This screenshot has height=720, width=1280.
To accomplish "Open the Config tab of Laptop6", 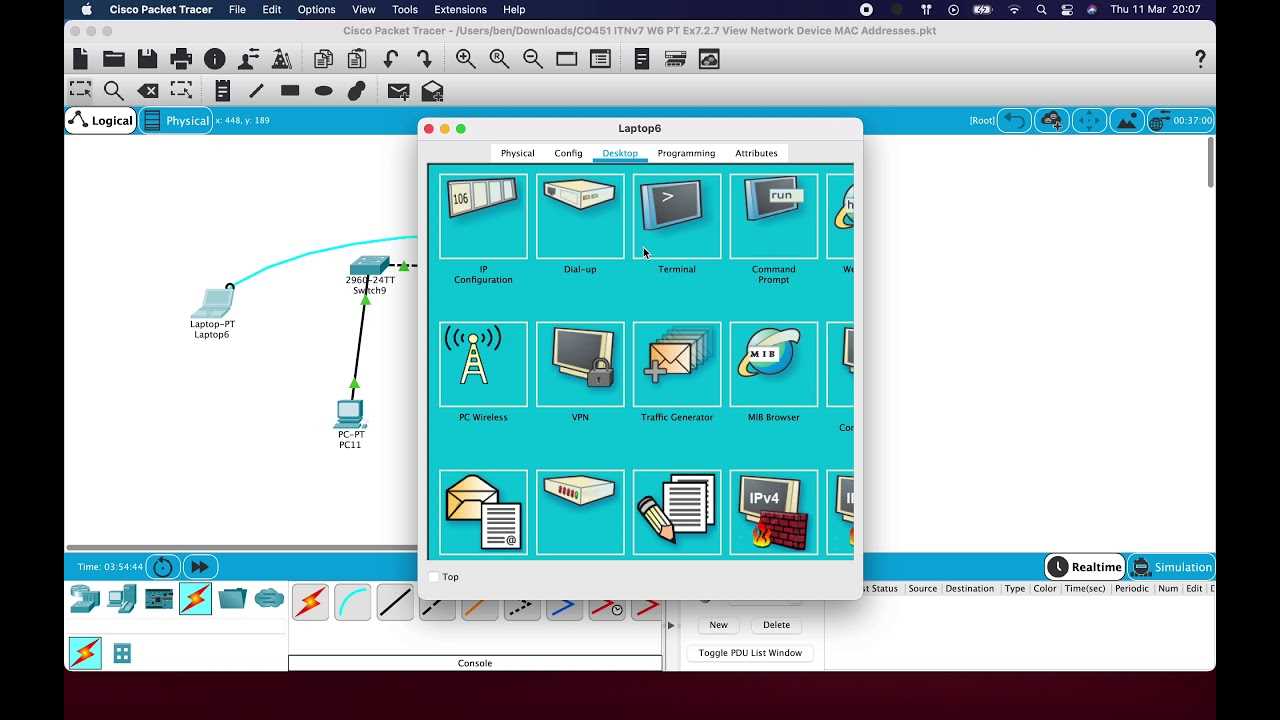I will (568, 153).
